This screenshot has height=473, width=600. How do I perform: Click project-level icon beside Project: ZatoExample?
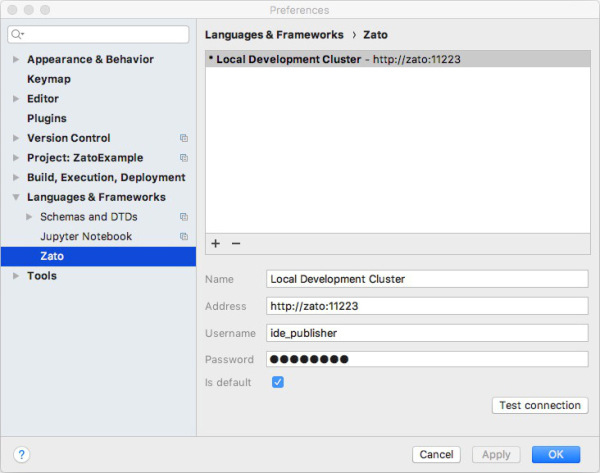(x=184, y=158)
